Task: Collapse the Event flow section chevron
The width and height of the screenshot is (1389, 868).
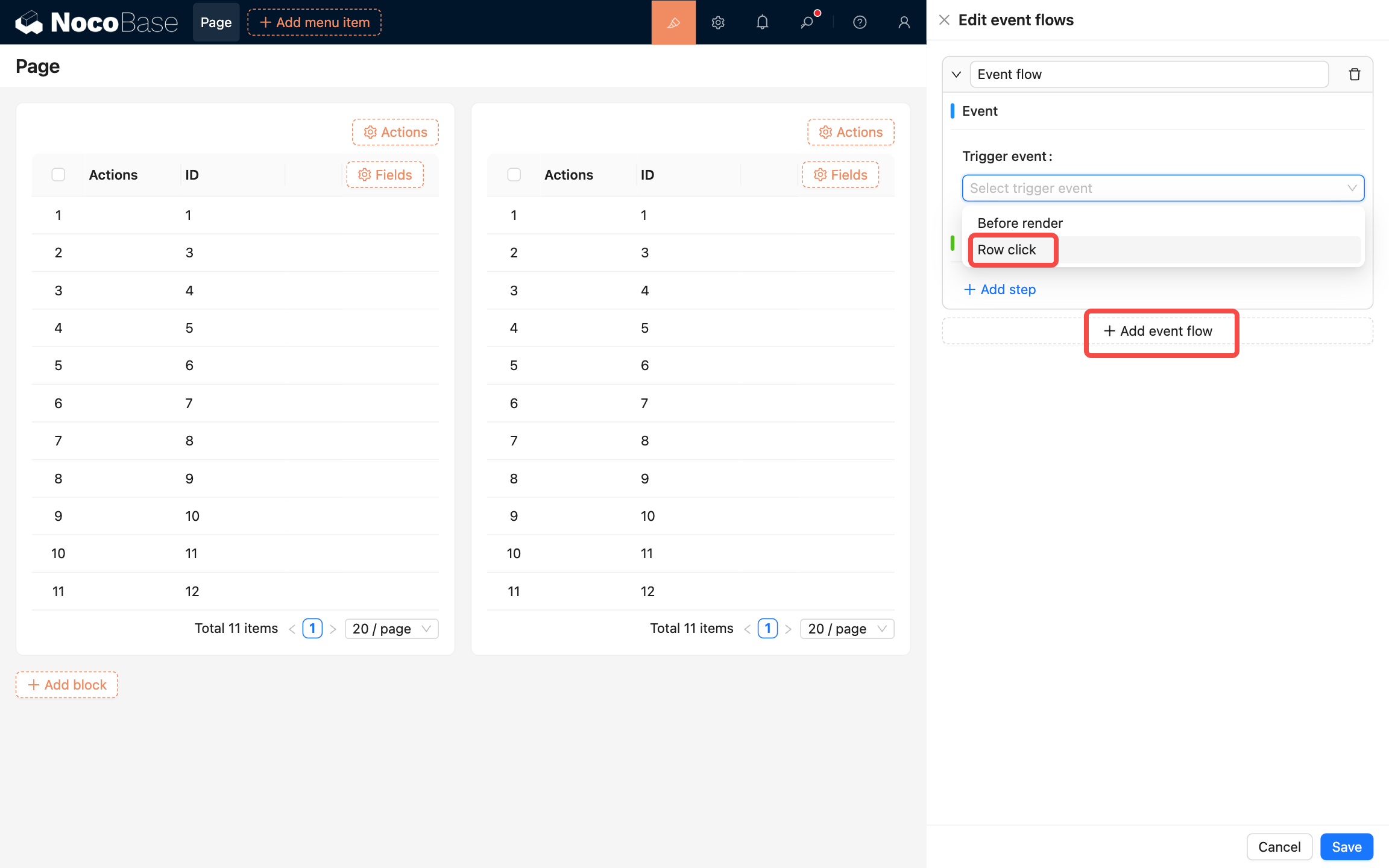Action: tap(956, 74)
